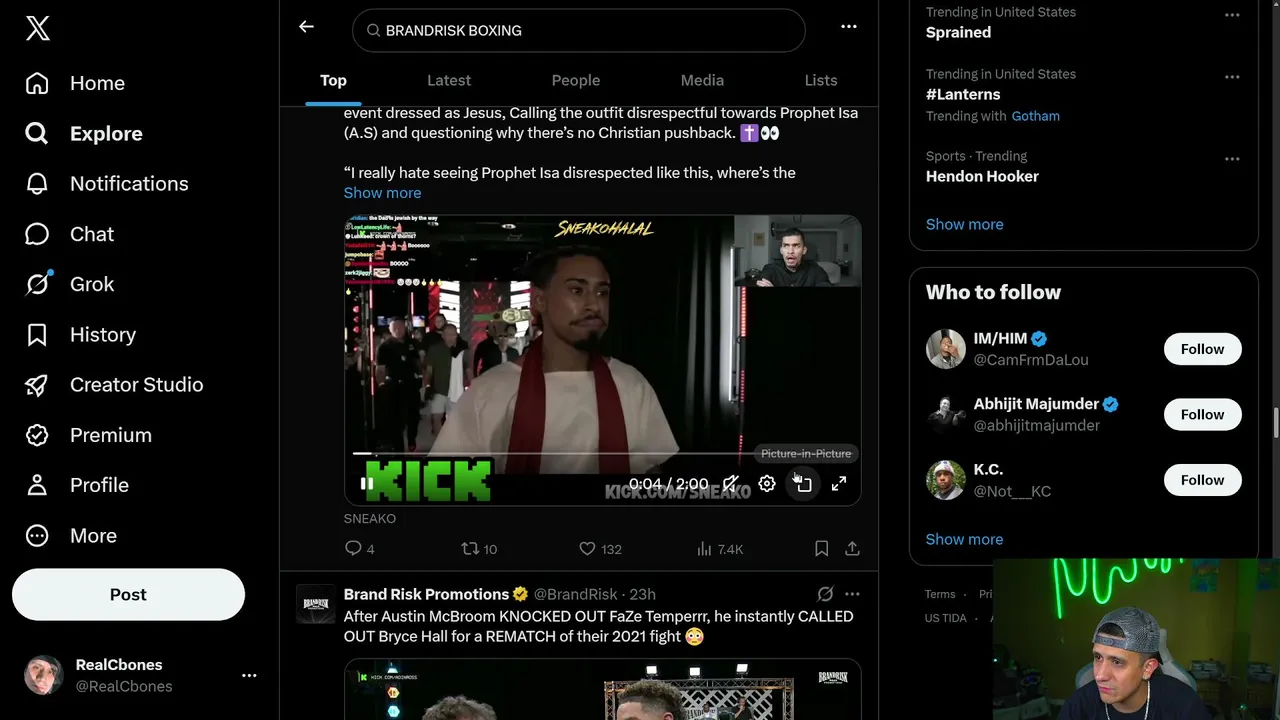Viewport: 1280px width, 720px height.
Task: Repost the post with 10 reposts
Action: pyautogui.click(x=479, y=548)
